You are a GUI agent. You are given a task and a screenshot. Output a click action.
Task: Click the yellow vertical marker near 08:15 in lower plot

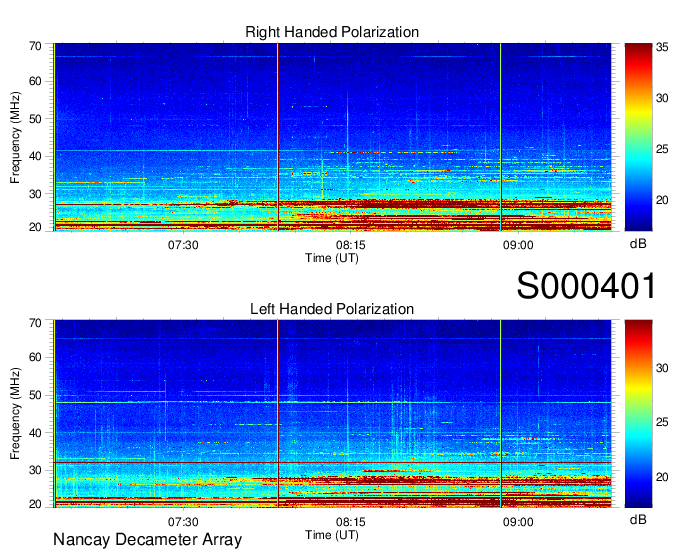click(x=278, y=414)
